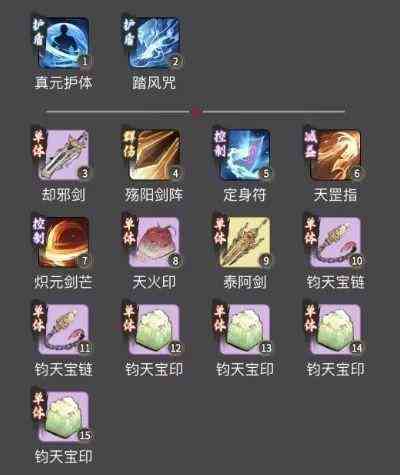This screenshot has width=400, height=475.
Task: Select the 踏风咒 skill icon
Action: click(x=154, y=43)
